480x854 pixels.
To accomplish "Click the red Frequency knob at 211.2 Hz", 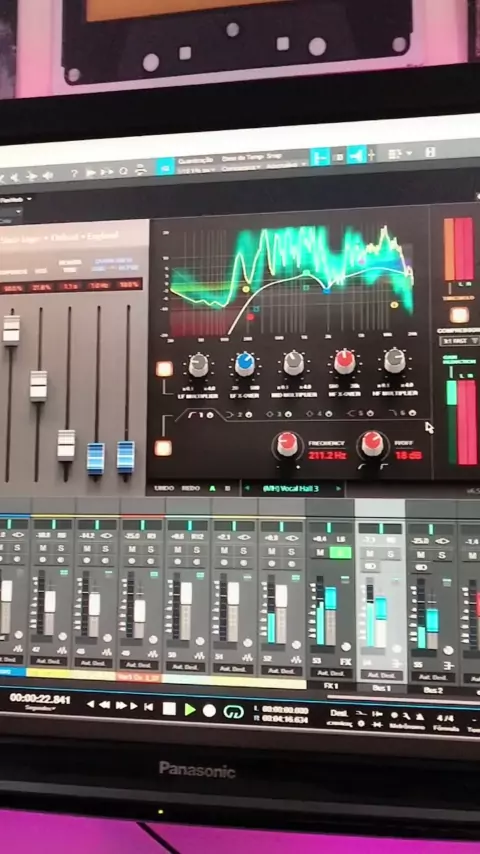I will (x=287, y=444).
